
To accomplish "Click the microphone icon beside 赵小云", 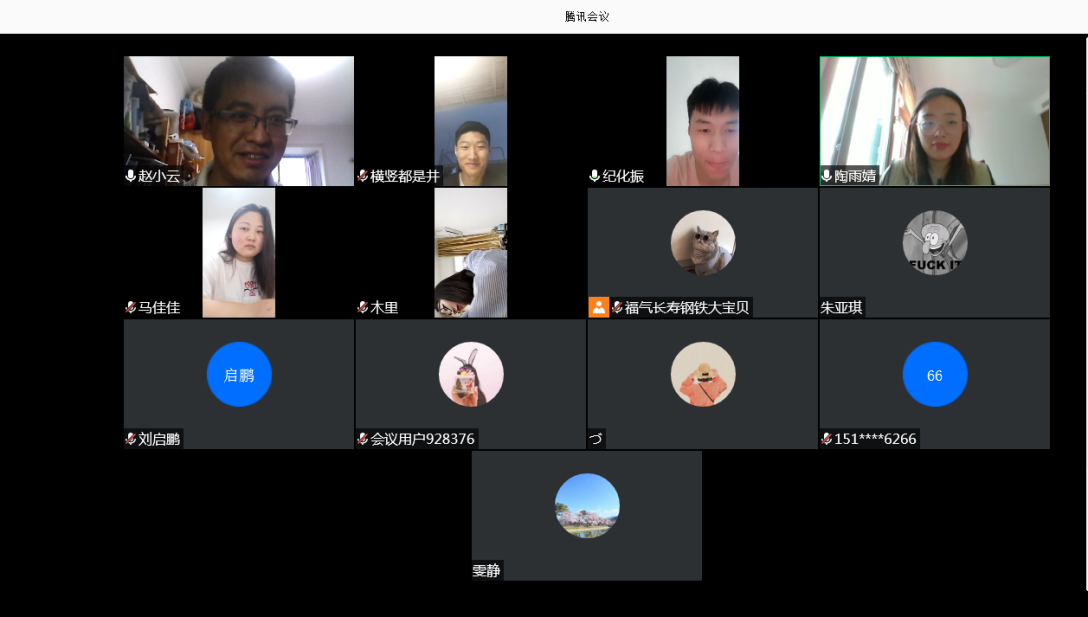I will [x=130, y=176].
